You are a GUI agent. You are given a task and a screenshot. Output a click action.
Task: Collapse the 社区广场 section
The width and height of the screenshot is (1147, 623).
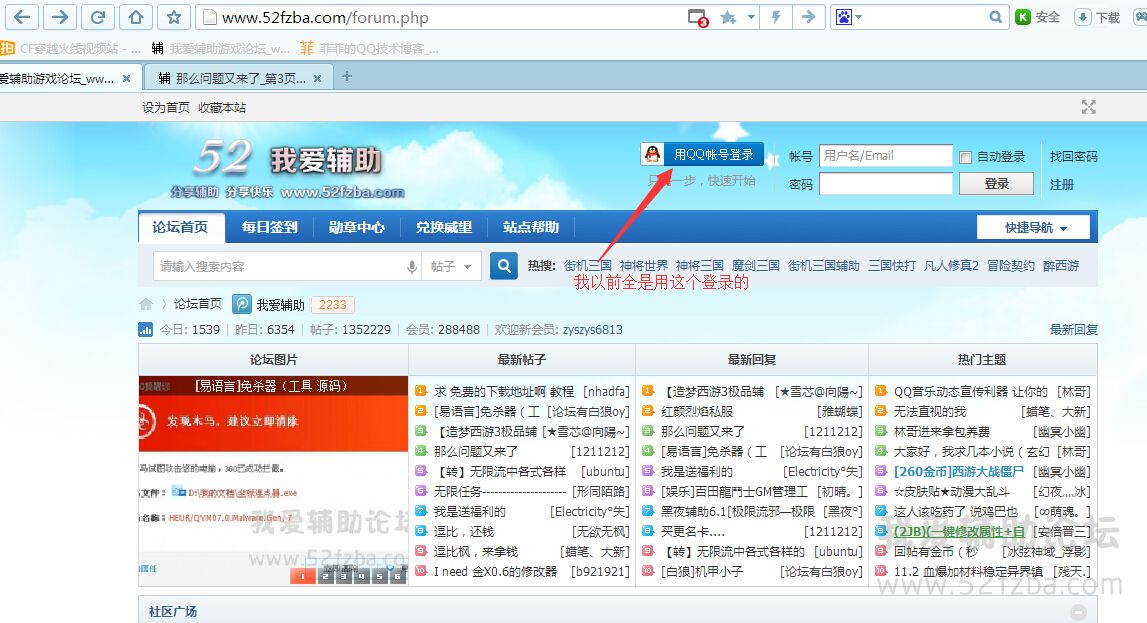click(x=1078, y=612)
